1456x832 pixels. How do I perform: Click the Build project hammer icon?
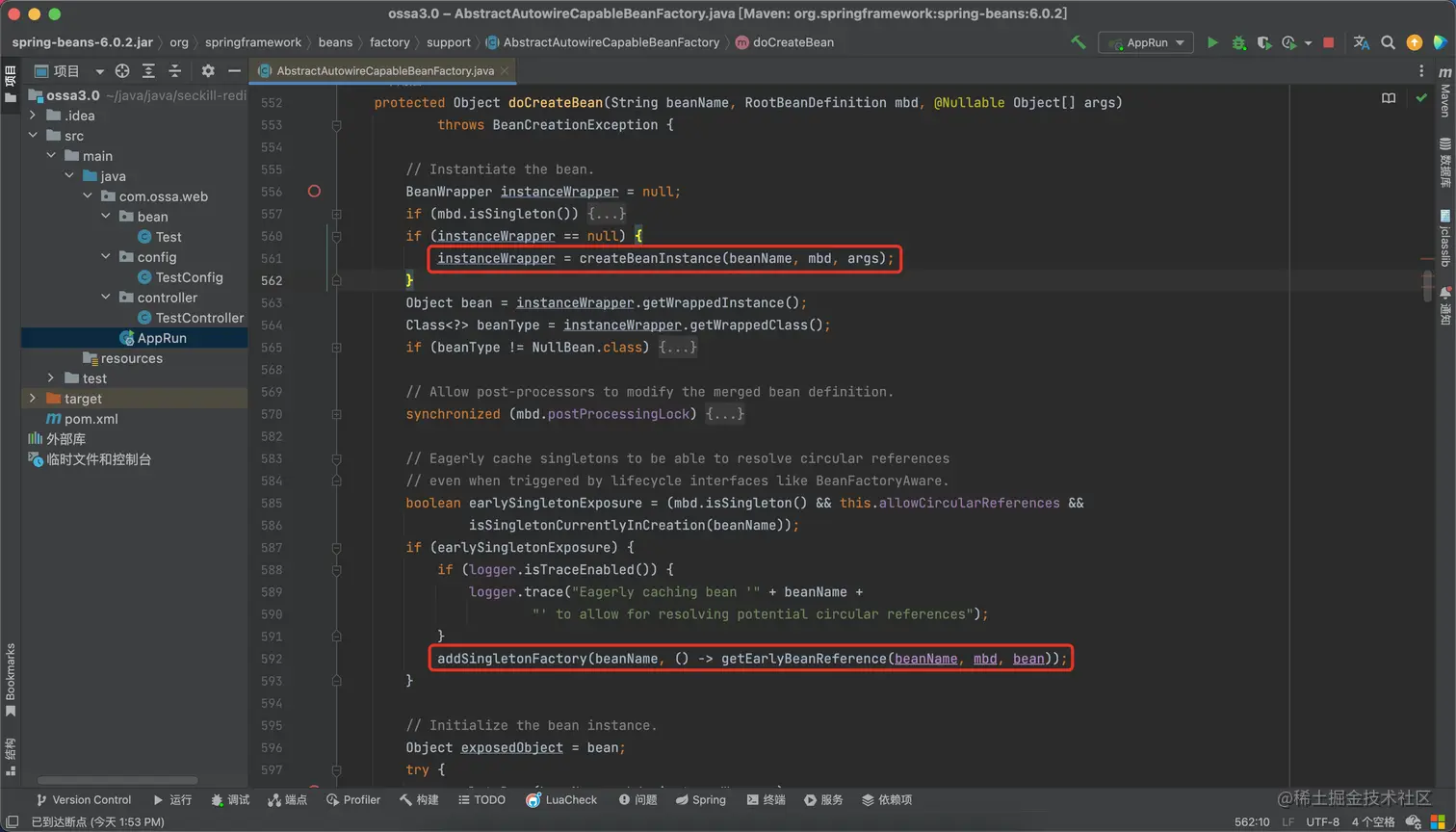point(1079,42)
